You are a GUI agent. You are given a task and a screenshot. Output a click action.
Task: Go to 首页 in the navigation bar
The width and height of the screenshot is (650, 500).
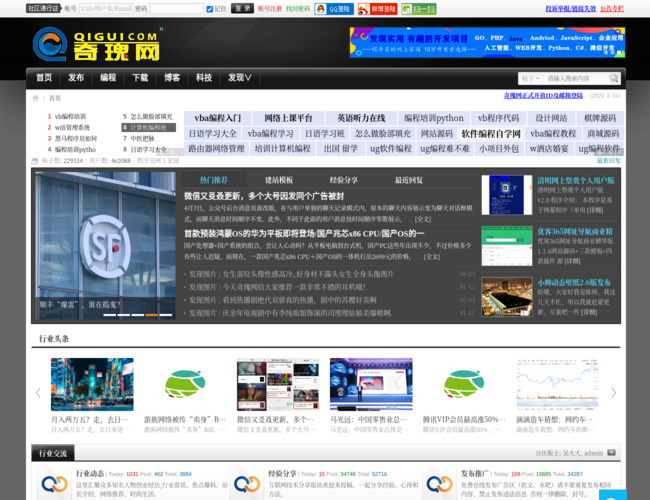[44, 78]
